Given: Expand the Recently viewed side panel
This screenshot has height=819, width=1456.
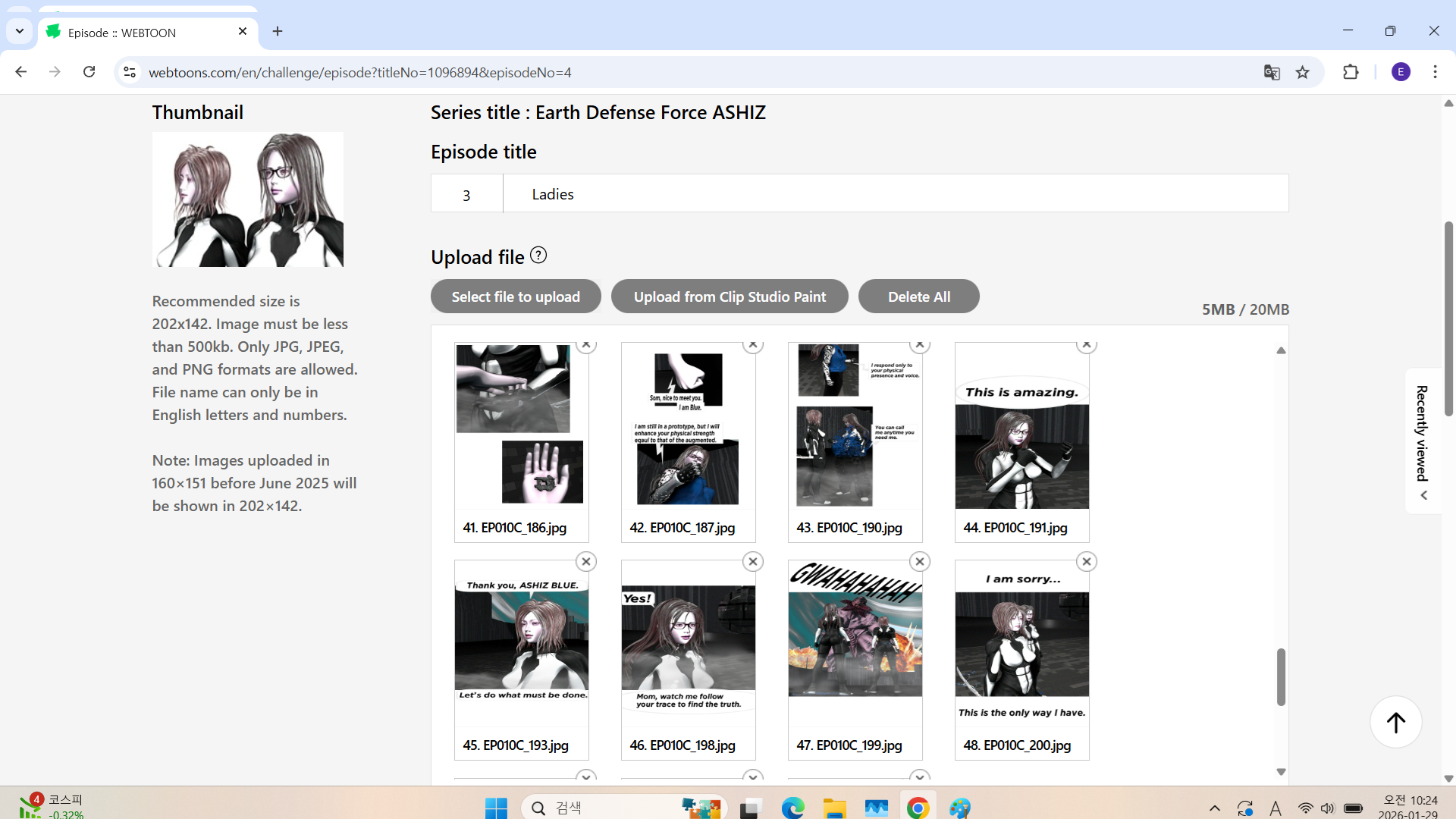Looking at the screenshot, I should click(x=1423, y=440).
